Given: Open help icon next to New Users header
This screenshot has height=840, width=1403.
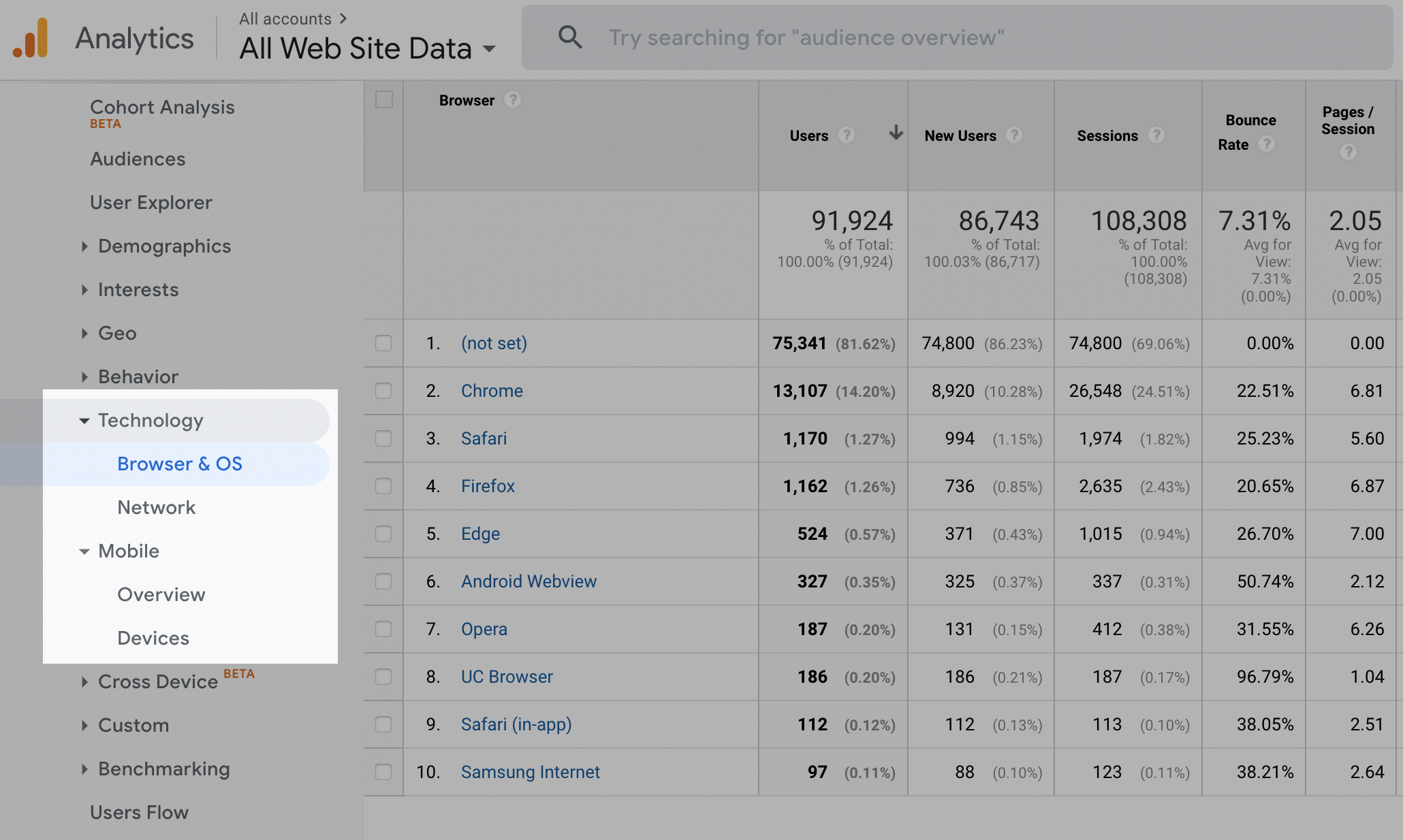Looking at the screenshot, I should [x=1014, y=135].
